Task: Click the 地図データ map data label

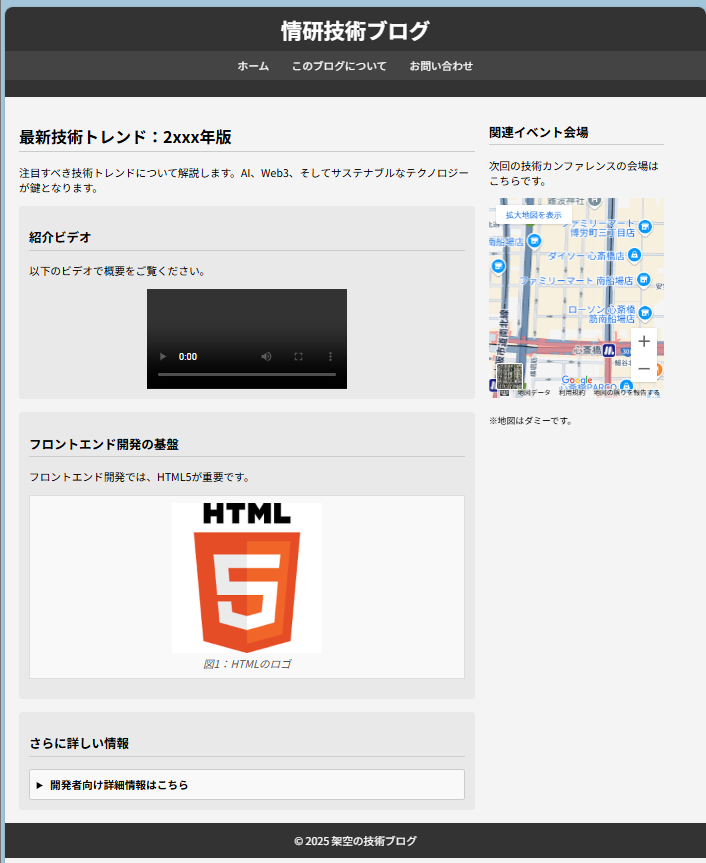Action: [x=534, y=393]
